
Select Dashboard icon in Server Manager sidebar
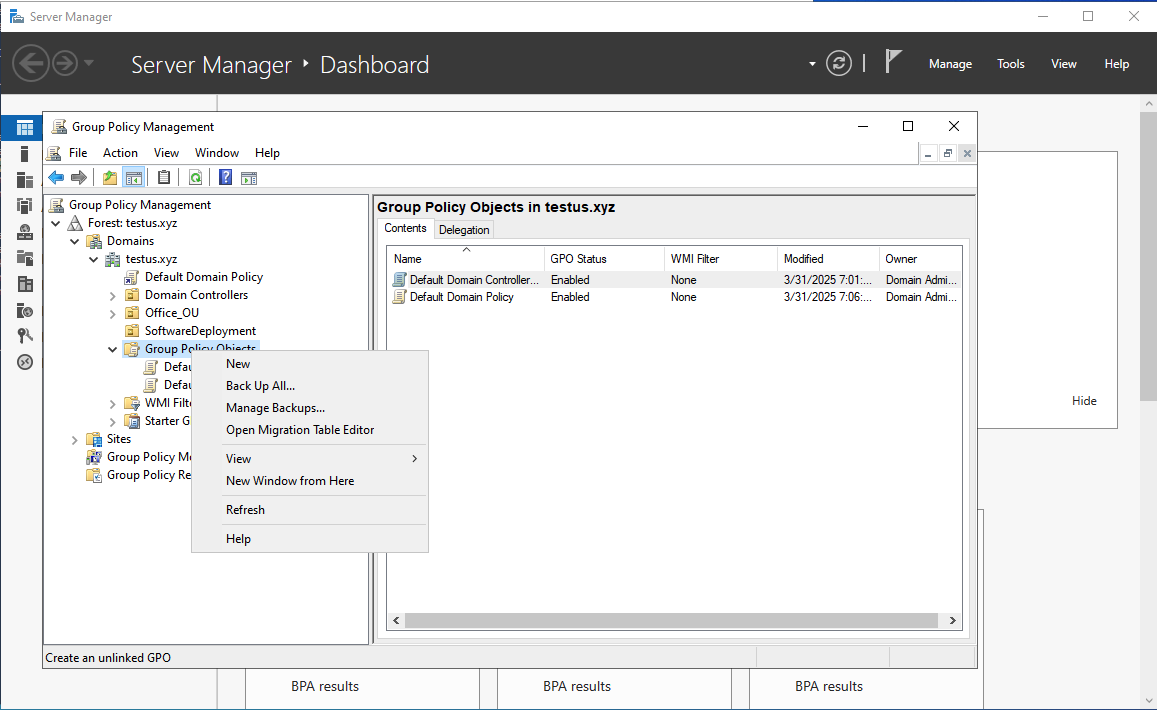click(x=25, y=128)
